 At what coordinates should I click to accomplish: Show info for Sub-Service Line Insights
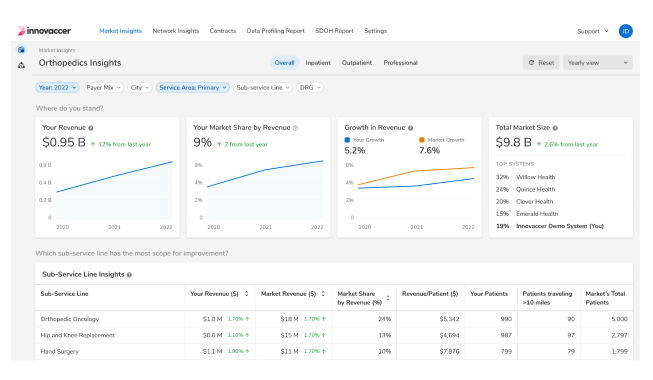click(x=129, y=275)
